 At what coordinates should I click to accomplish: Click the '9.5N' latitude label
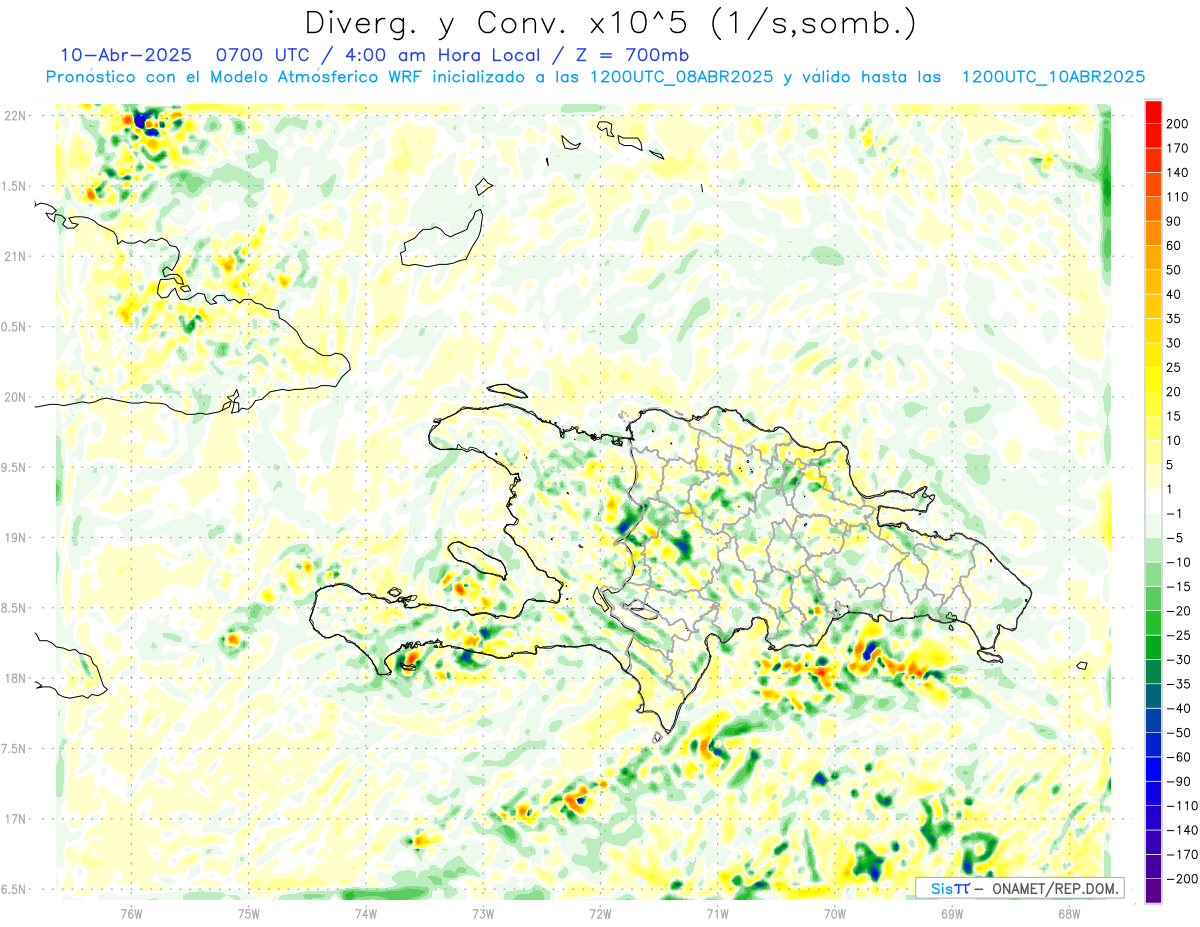pyautogui.click(x=14, y=467)
